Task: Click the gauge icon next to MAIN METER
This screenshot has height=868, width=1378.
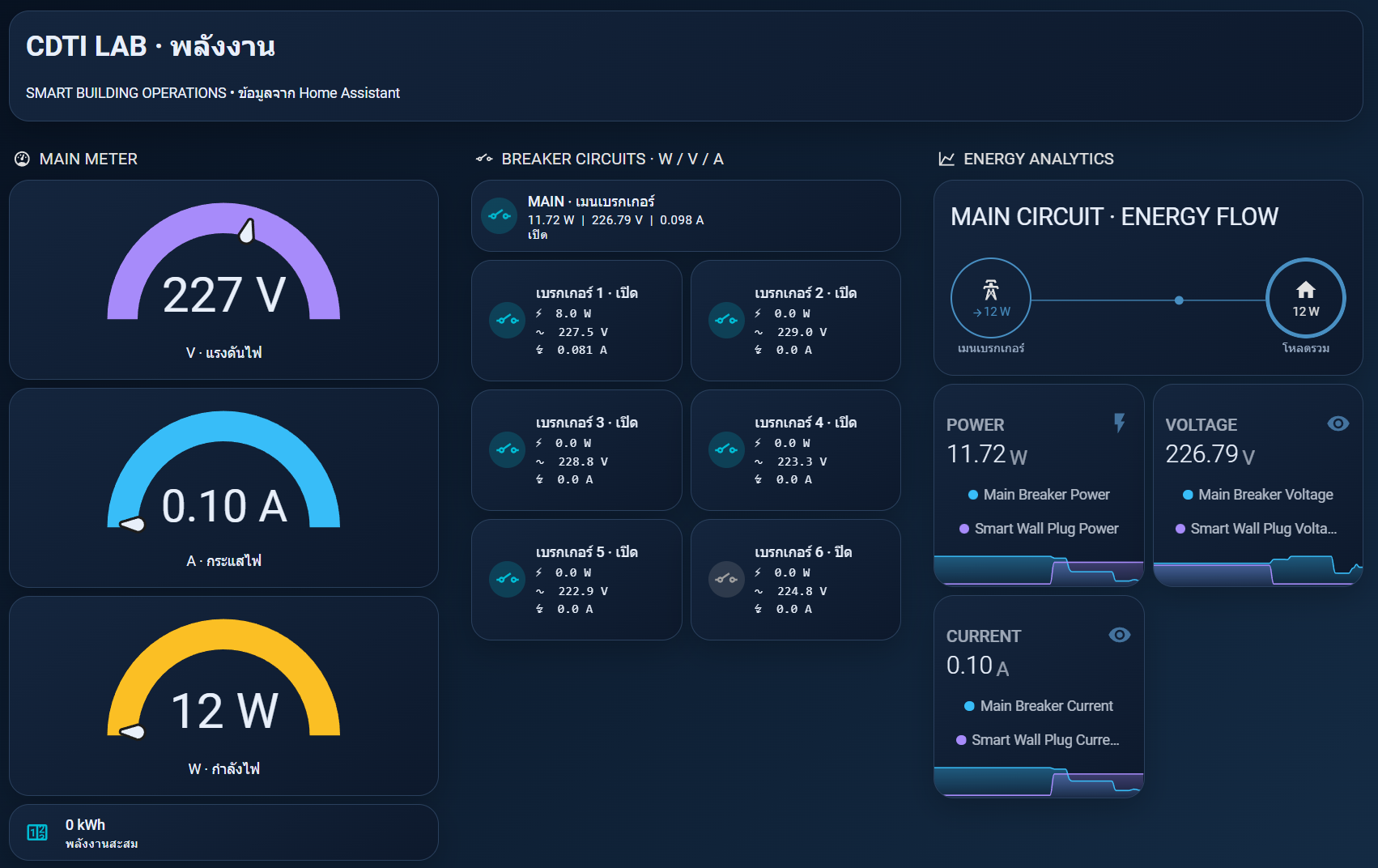Action: click(x=22, y=159)
